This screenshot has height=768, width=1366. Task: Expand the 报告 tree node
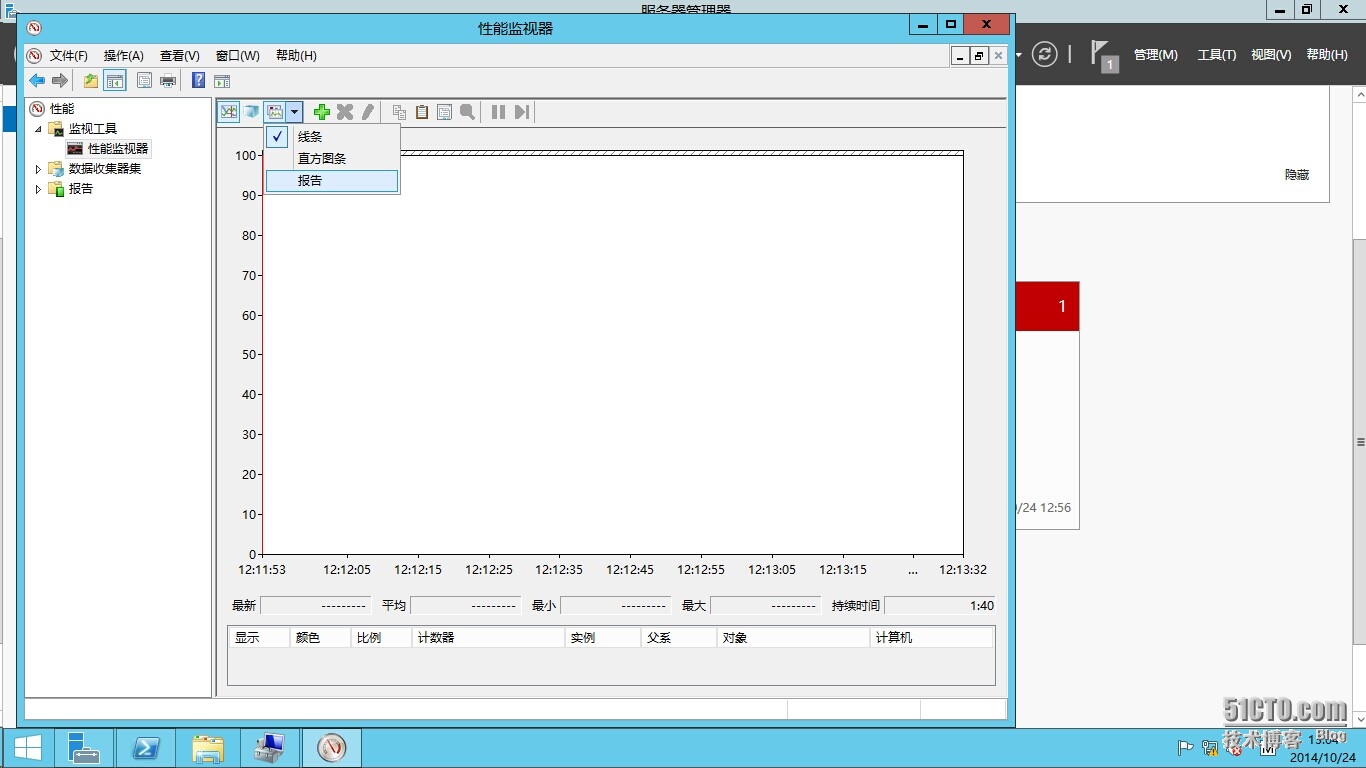(39, 189)
